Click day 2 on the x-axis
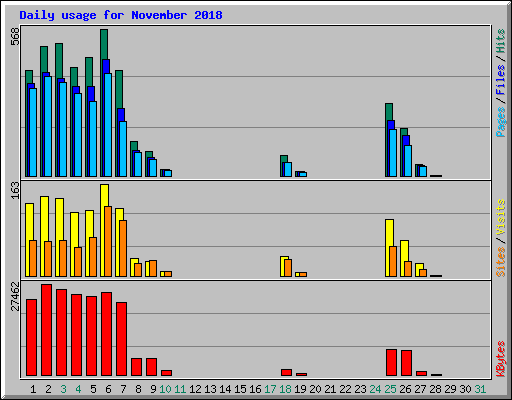Image resolution: width=512 pixels, height=400 pixels. pyautogui.click(x=48, y=389)
